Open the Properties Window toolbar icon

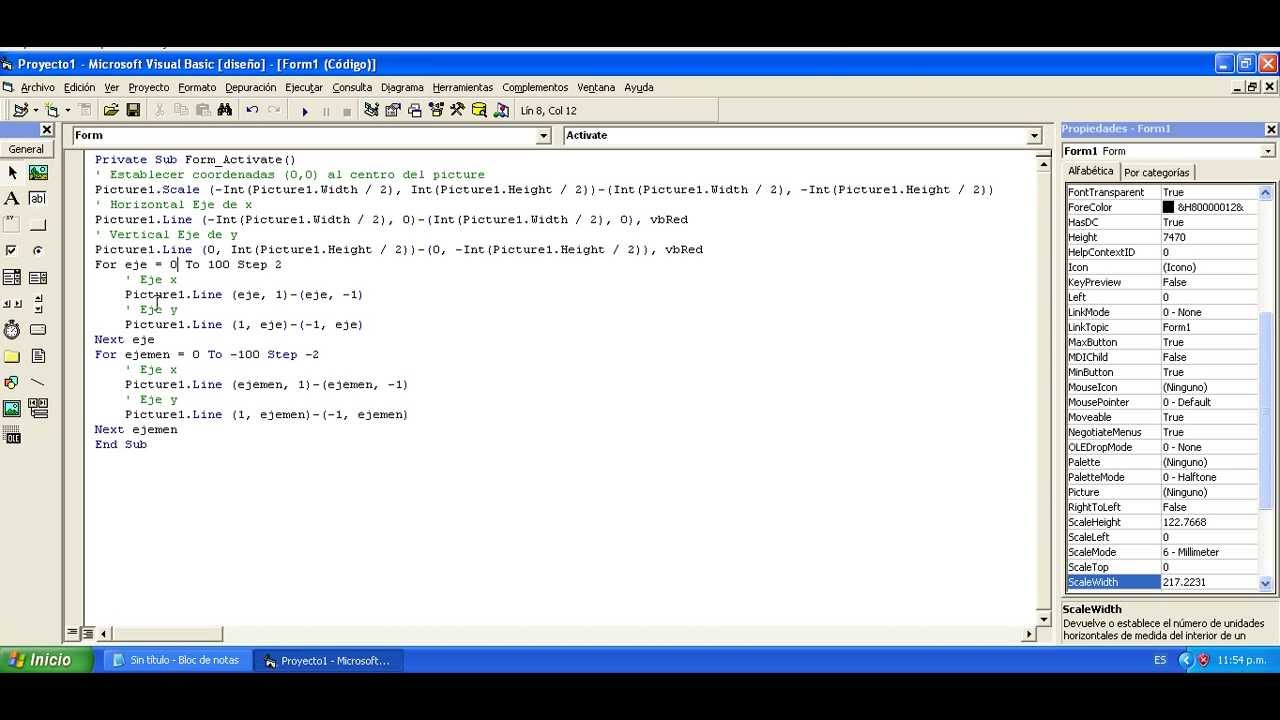click(x=392, y=110)
